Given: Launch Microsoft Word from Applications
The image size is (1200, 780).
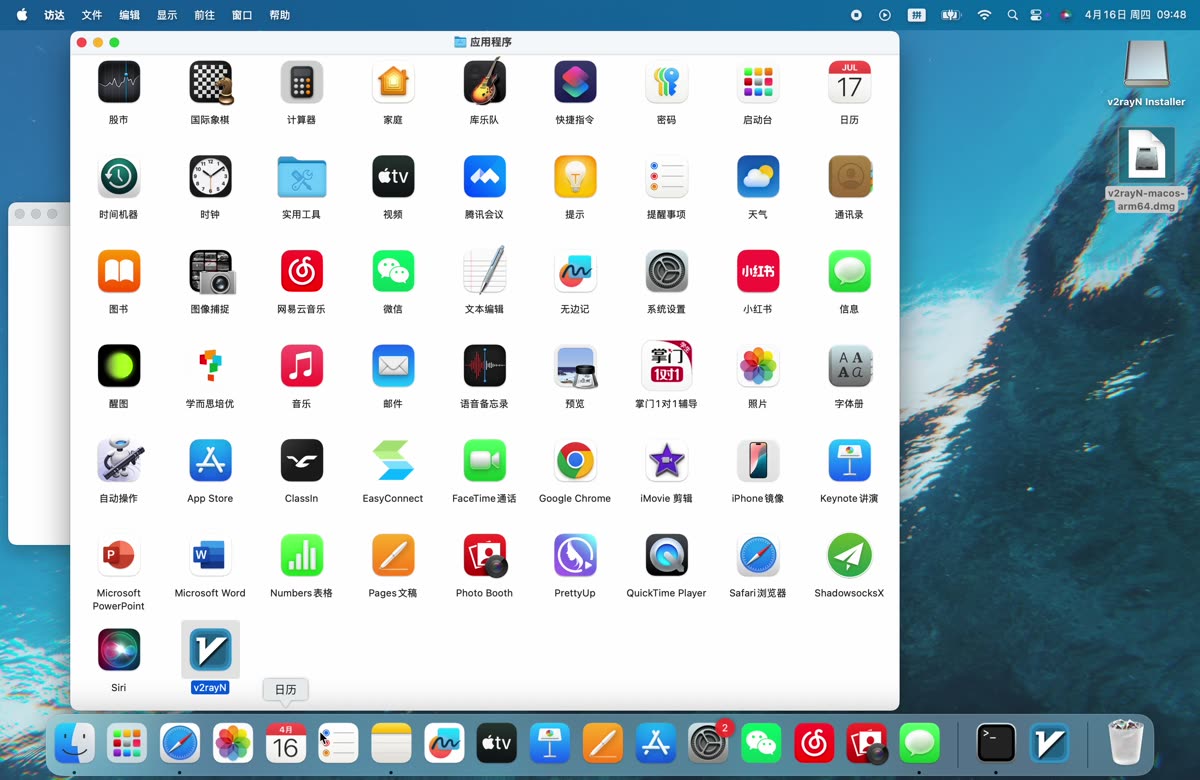Looking at the screenshot, I should [210, 555].
